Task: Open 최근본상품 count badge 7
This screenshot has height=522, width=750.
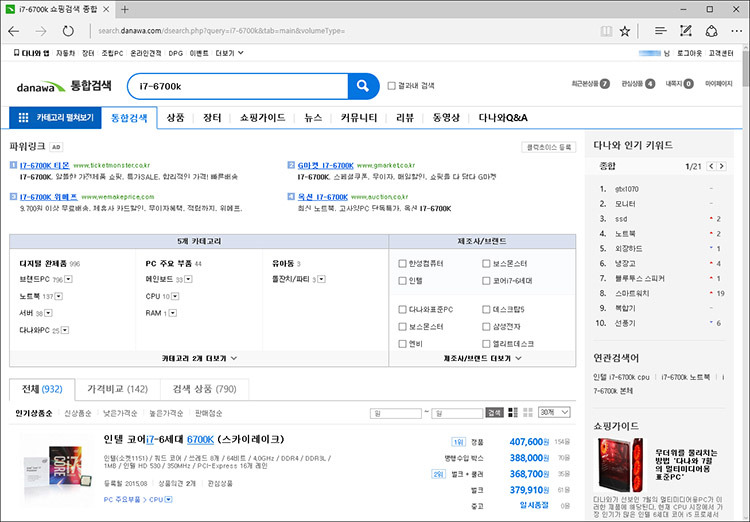Action: pos(605,84)
